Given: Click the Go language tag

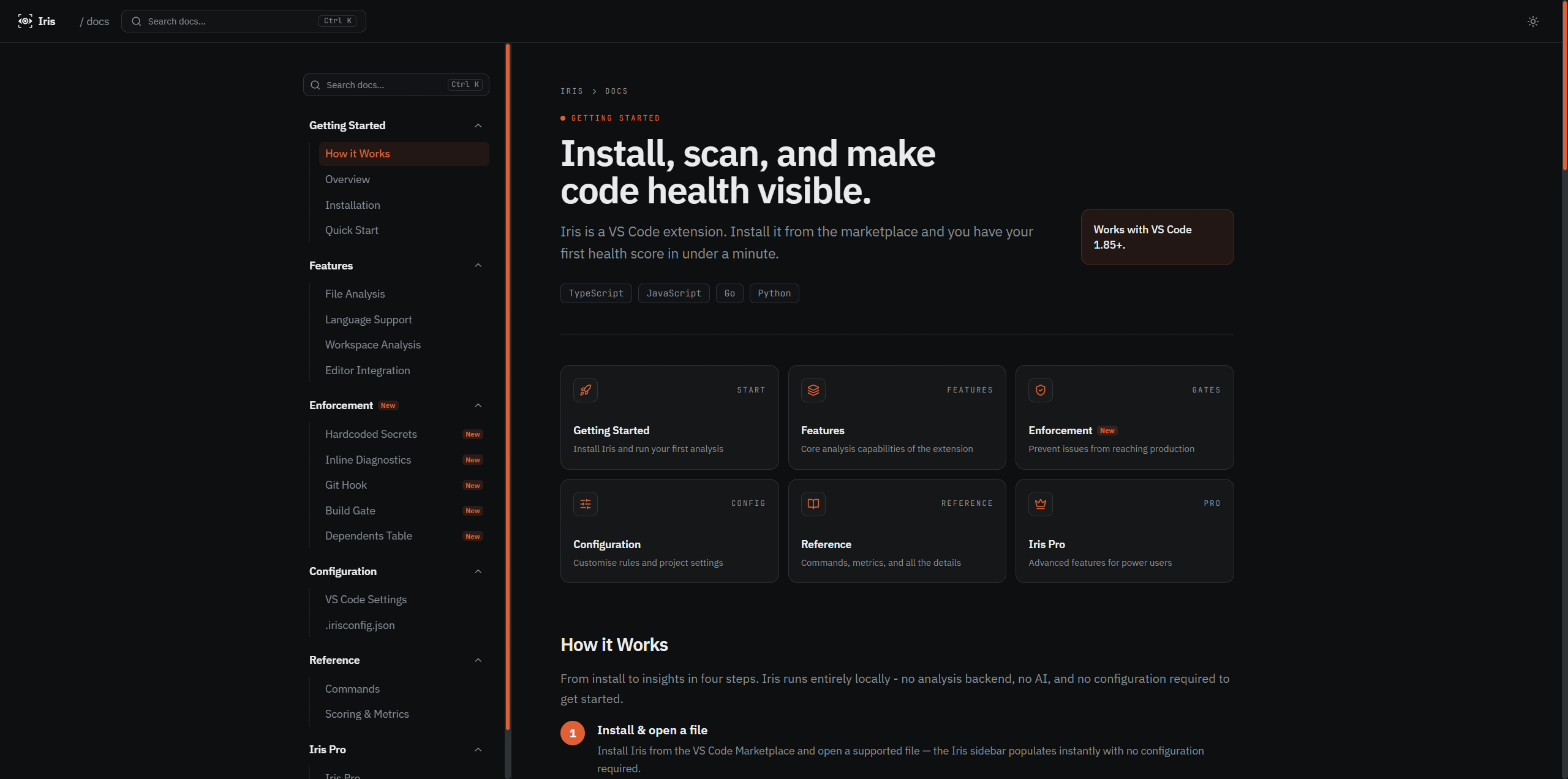Looking at the screenshot, I should coord(729,293).
